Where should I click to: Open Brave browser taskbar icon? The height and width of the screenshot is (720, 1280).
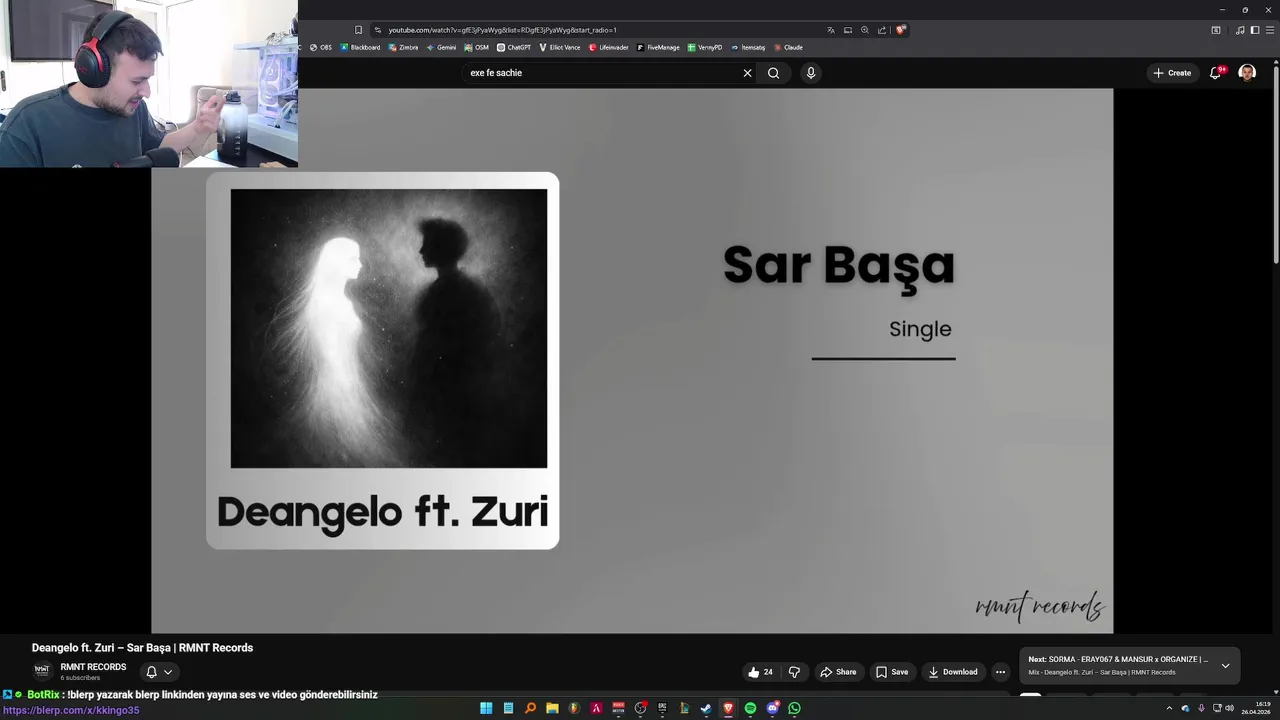(x=728, y=708)
